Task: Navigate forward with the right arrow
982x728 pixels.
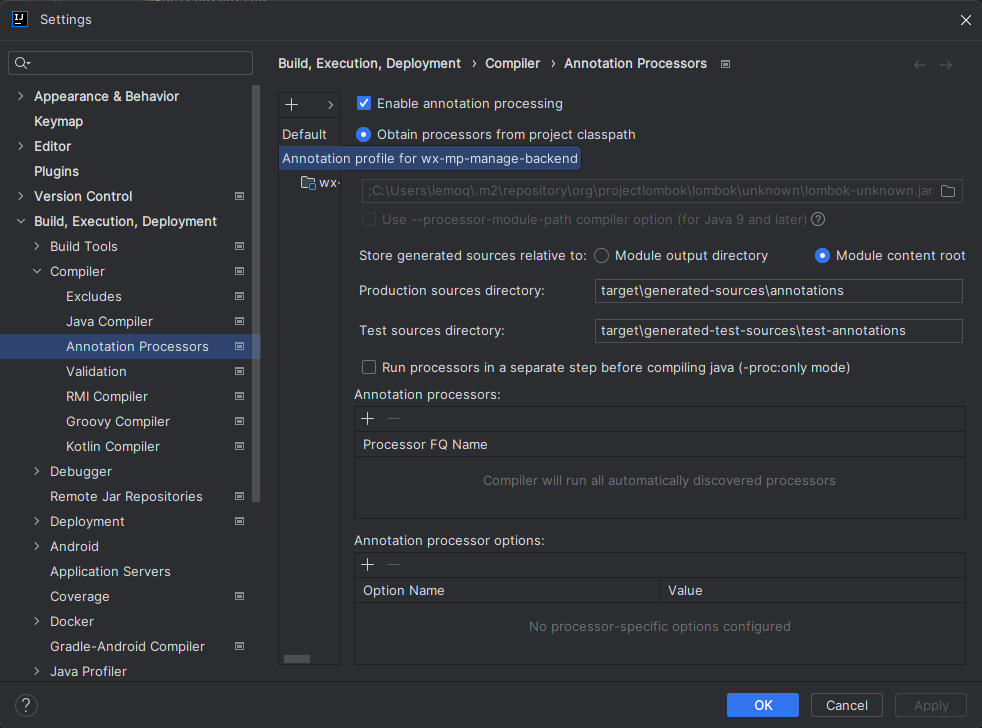Action: pos(946,65)
